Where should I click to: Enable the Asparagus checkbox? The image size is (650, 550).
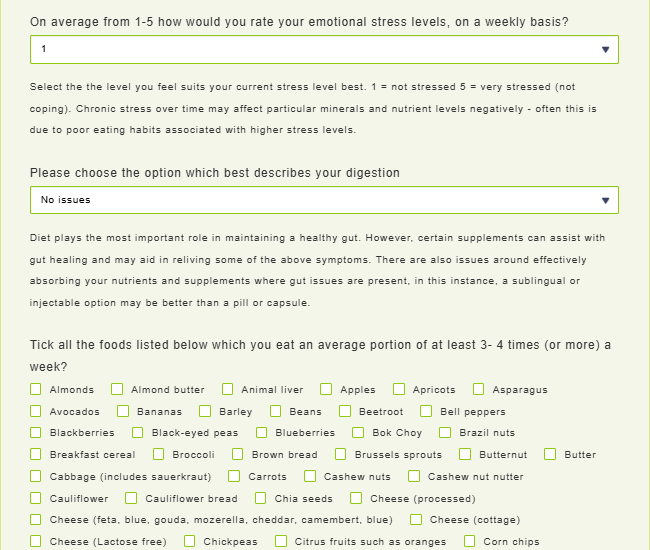click(479, 389)
